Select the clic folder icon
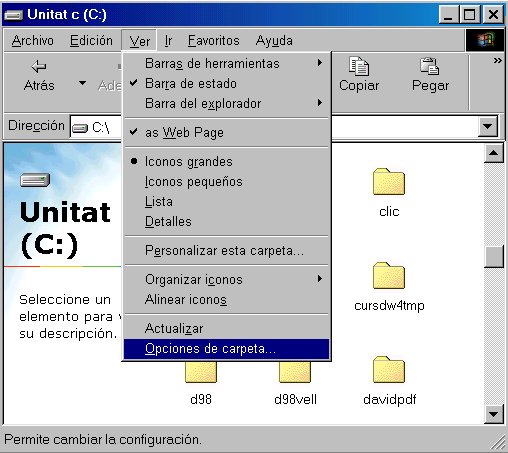The image size is (508, 453). (x=389, y=181)
